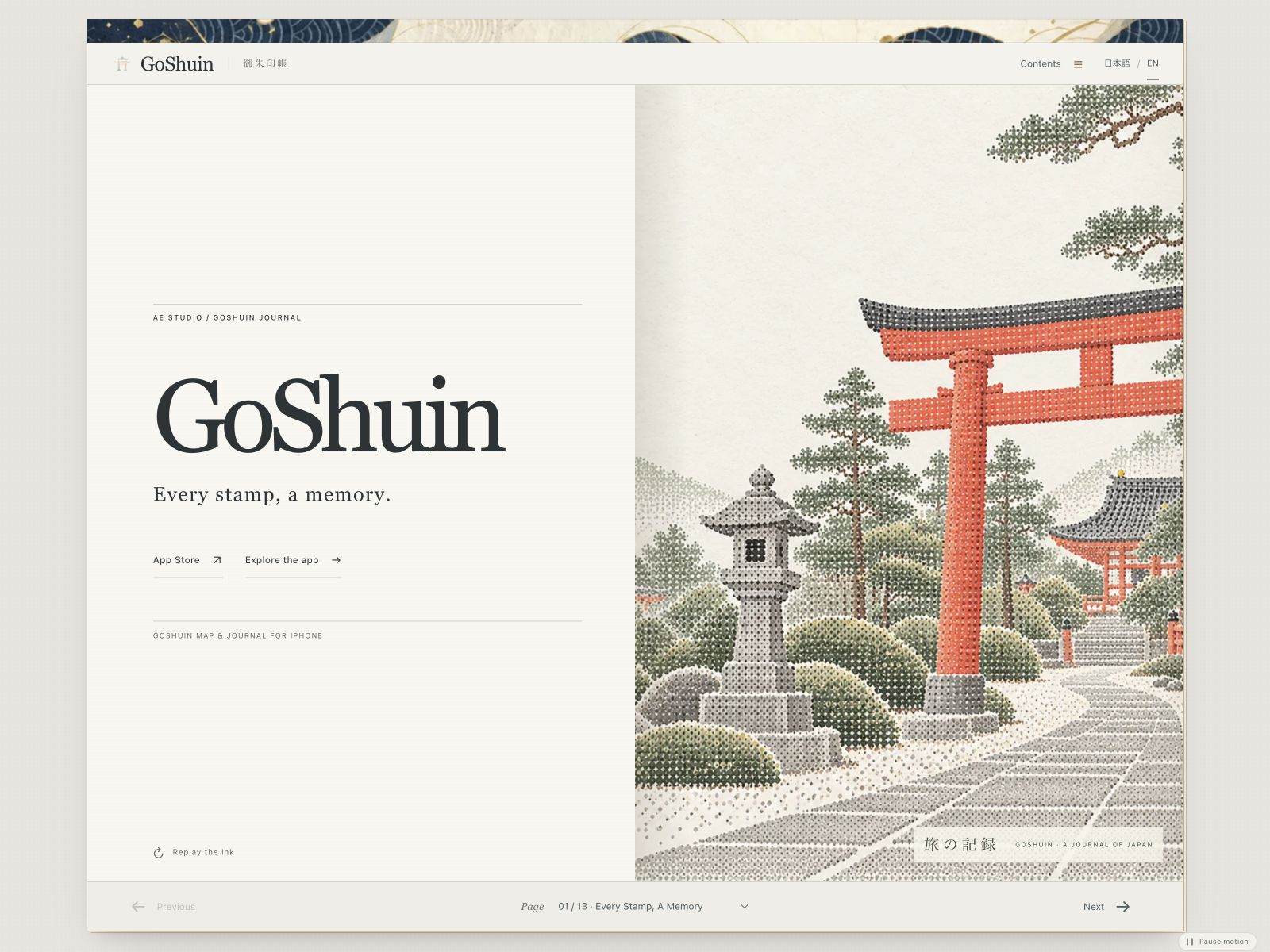
Task: Click the Pause motion pause icon
Action: click(x=1190, y=942)
